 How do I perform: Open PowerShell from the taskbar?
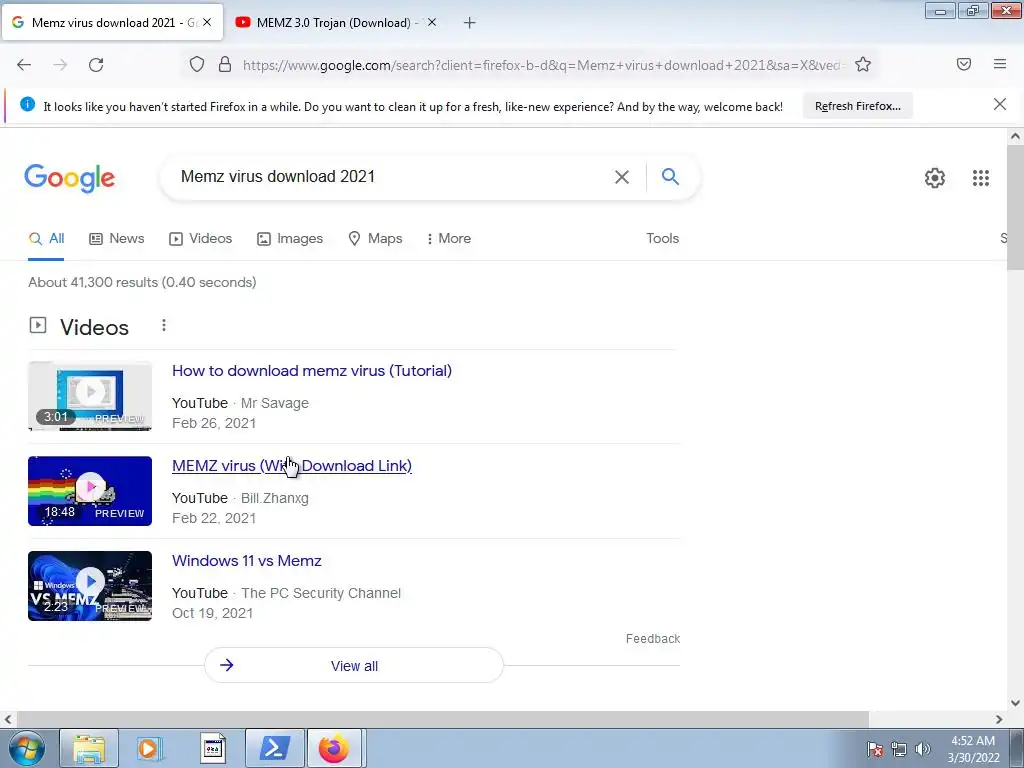(275, 748)
